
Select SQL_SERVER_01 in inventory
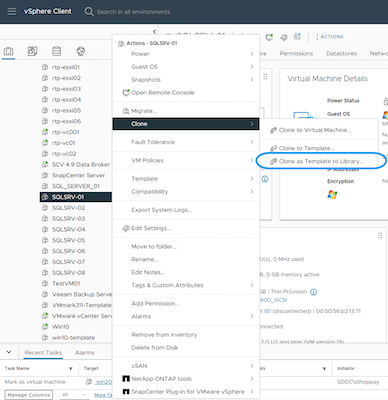(76, 186)
